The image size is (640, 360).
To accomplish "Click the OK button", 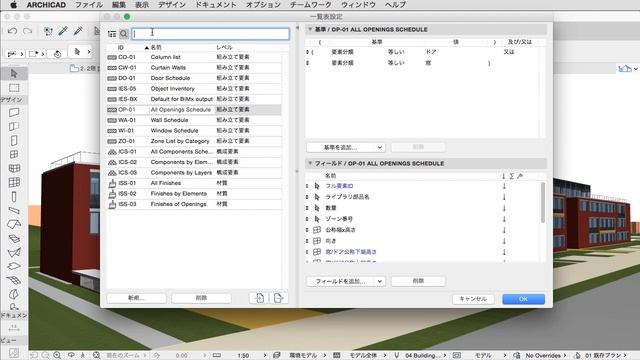I will (x=524, y=299).
